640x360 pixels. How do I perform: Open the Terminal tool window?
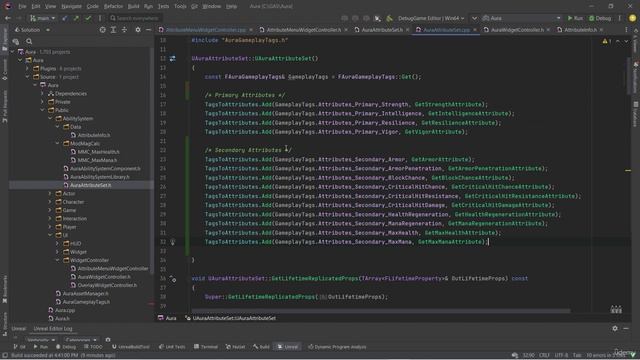click(206, 347)
